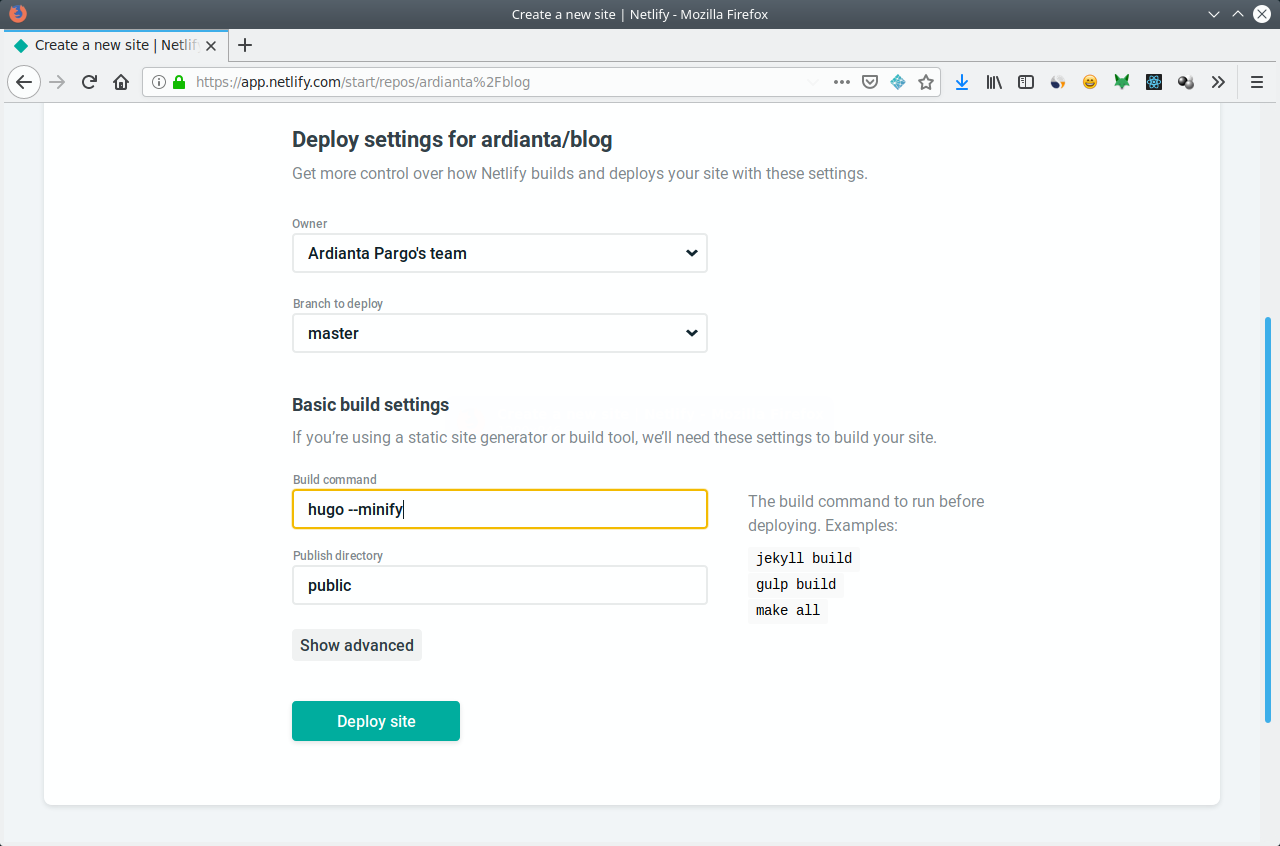Go to Firefox home page icon
Viewport: 1280px width, 846px height.
121,82
